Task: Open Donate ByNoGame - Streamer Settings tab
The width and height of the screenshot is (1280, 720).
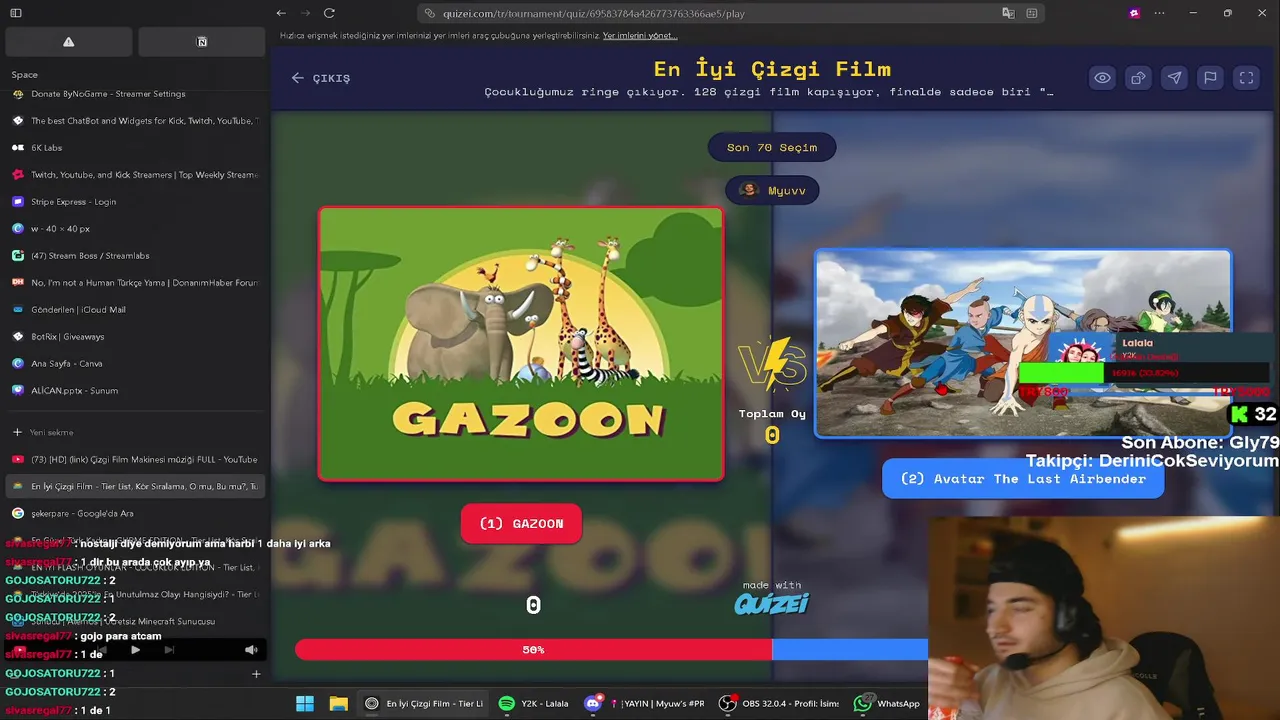Action: click(135, 94)
